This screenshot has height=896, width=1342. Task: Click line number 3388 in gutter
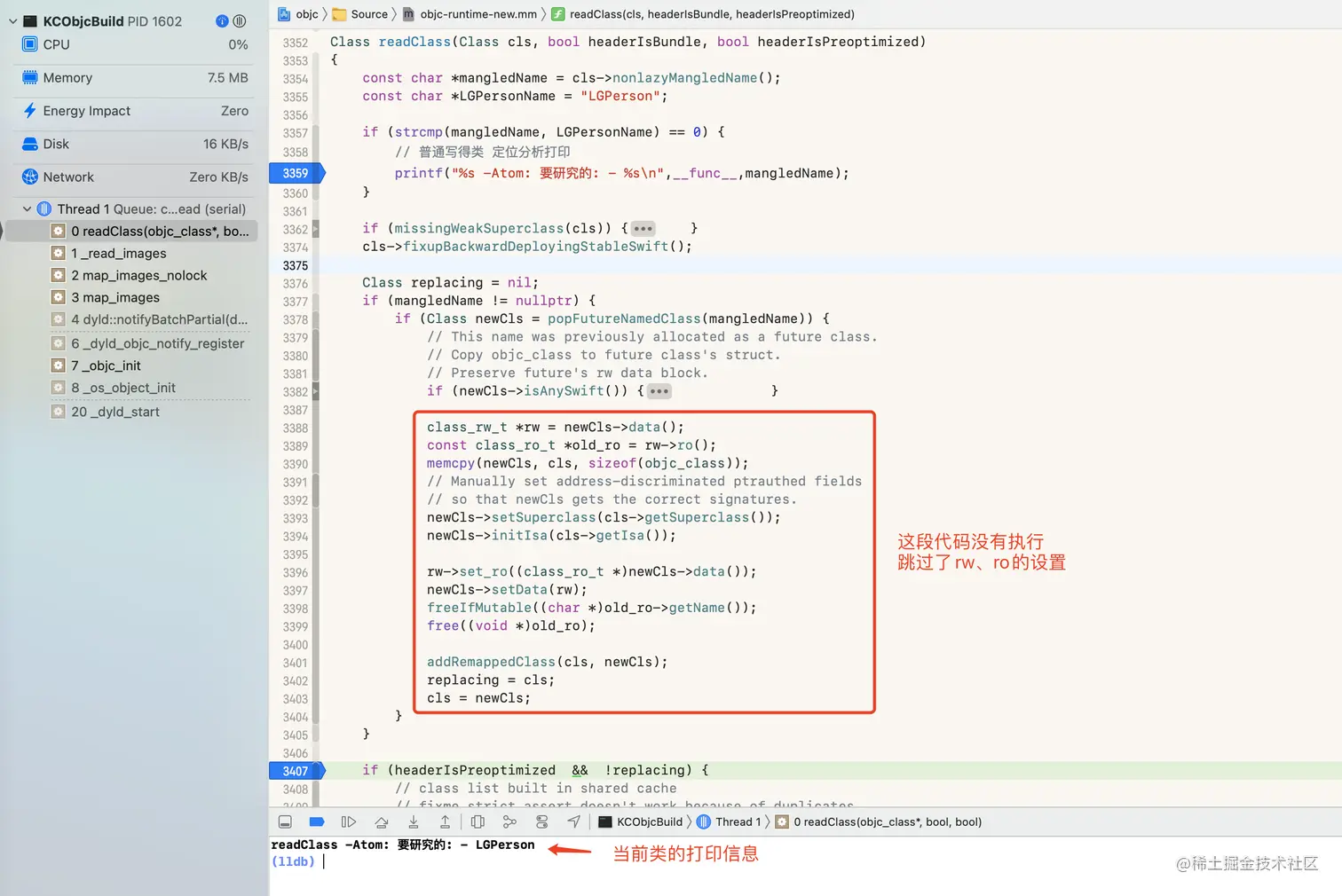296,428
